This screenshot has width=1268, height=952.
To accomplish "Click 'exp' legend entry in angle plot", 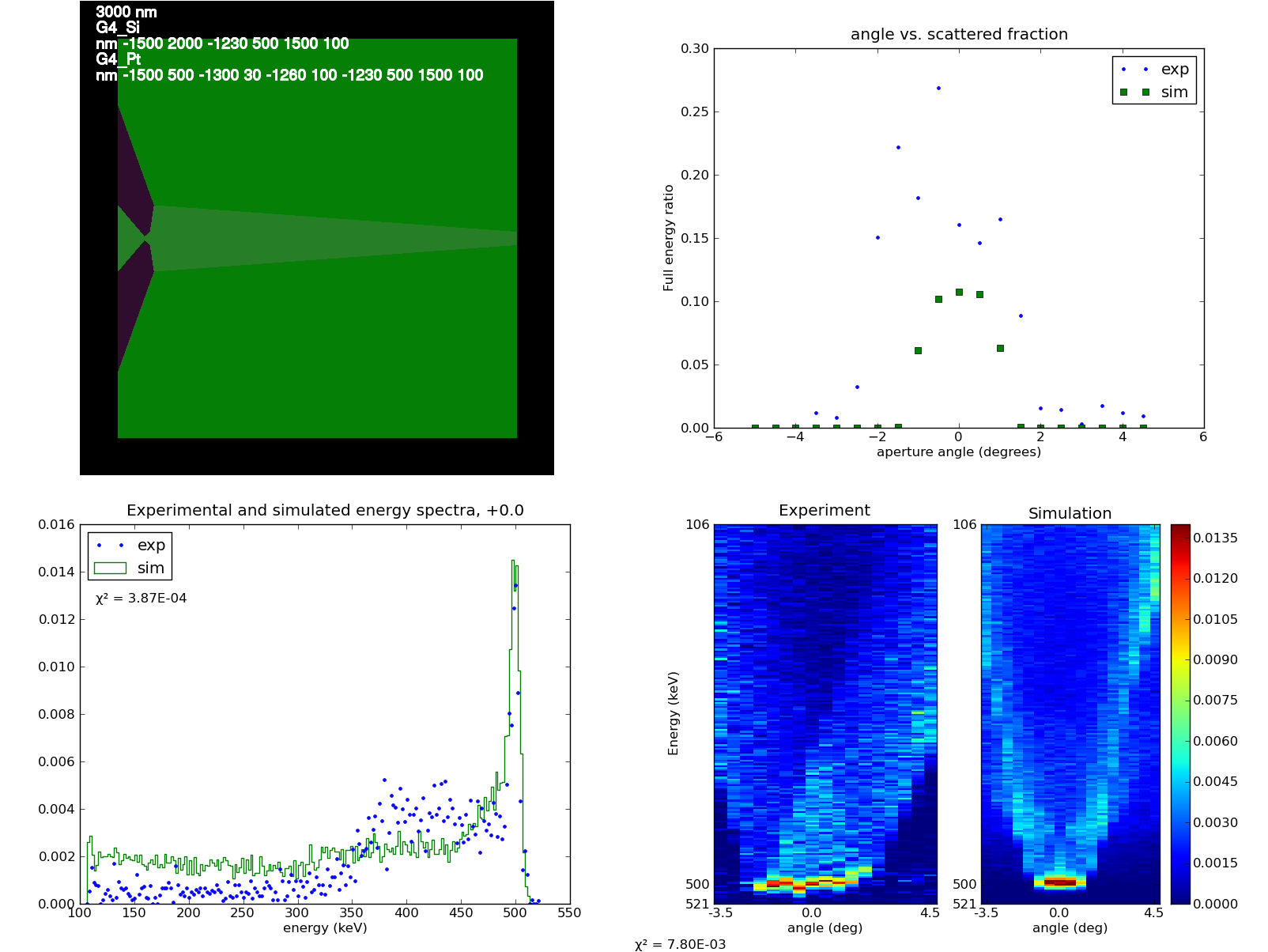I will click(1174, 70).
